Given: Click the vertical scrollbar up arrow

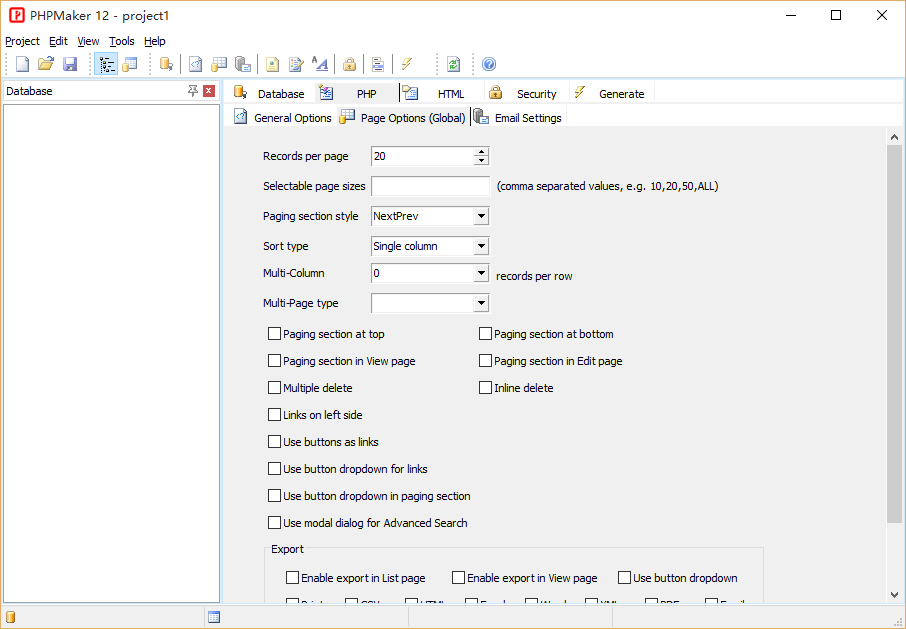Looking at the screenshot, I should tap(894, 137).
